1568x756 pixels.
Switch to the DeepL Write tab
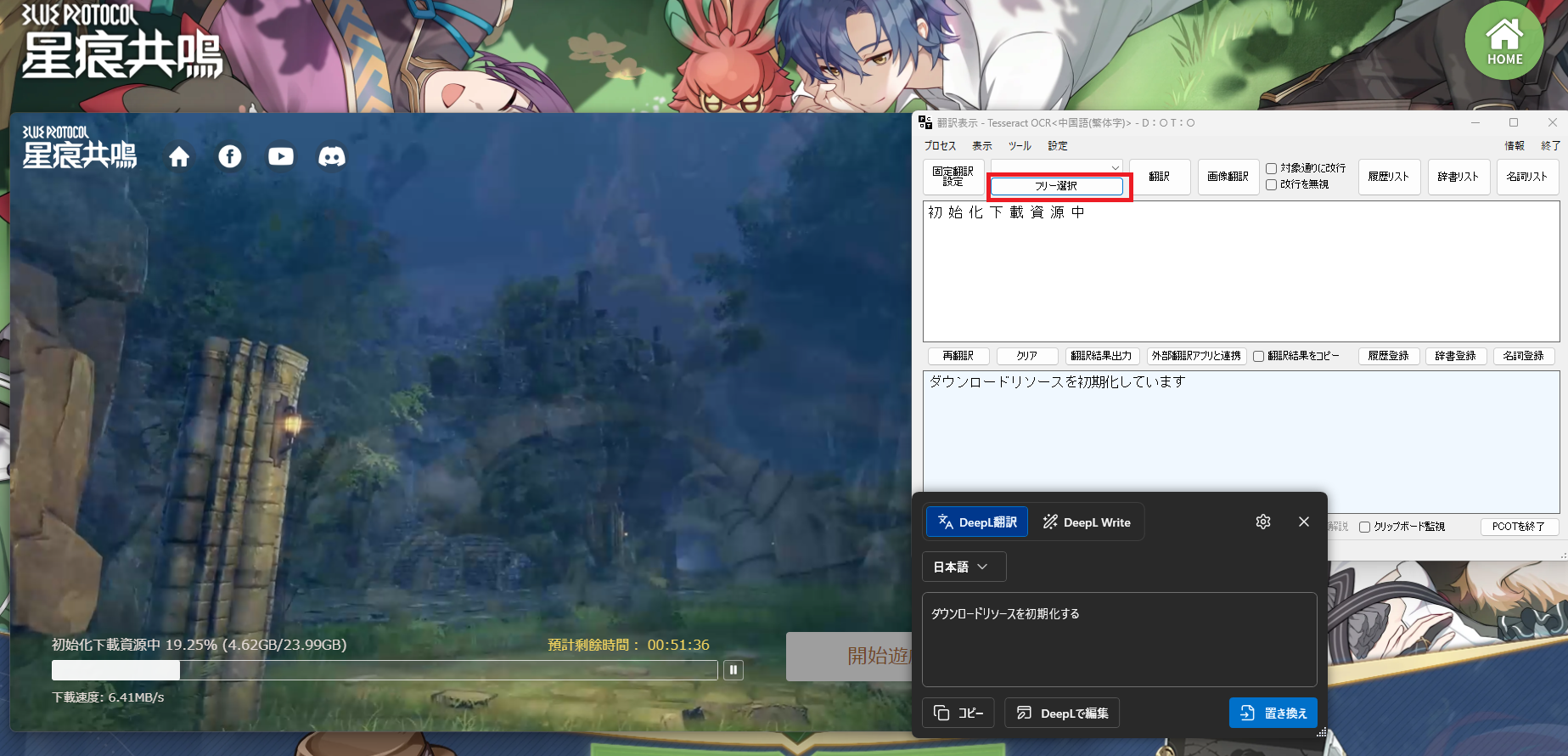1087,522
